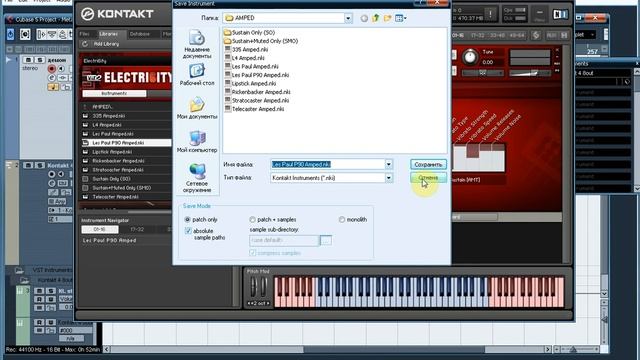Create new folder icon in save dialog
640x360 pixels.
point(387,18)
